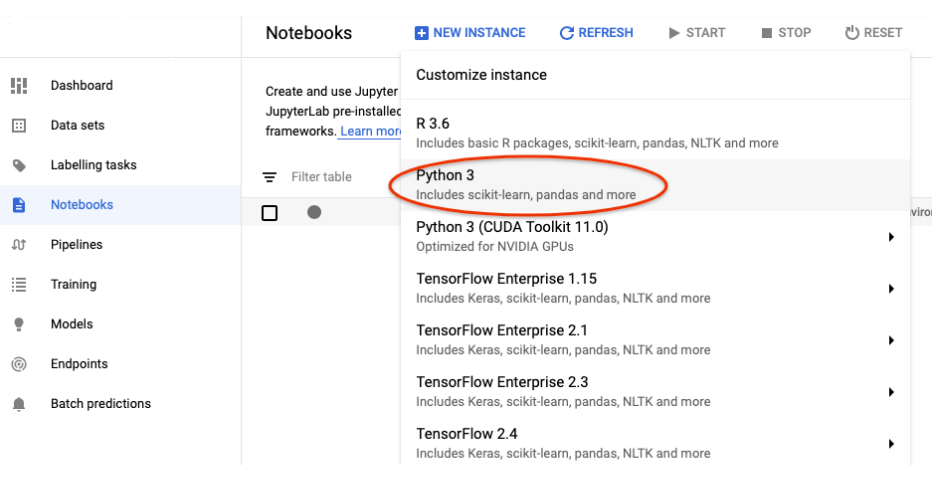The width and height of the screenshot is (937, 477).
Task: Expand TensorFlow Enterprise 2.3 submenu arrow
Action: point(890,392)
